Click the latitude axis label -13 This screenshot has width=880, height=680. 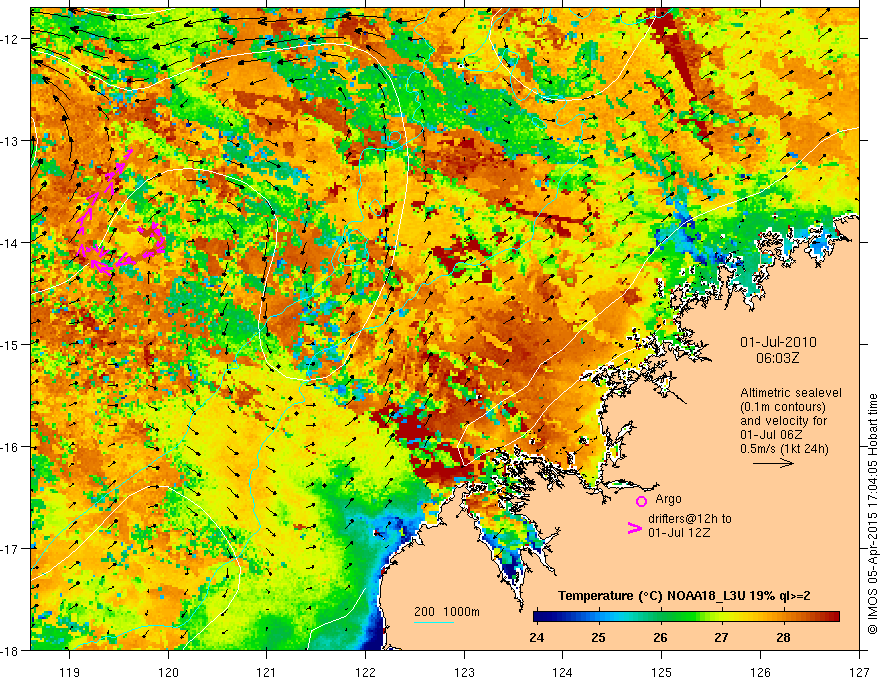click(10, 141)
